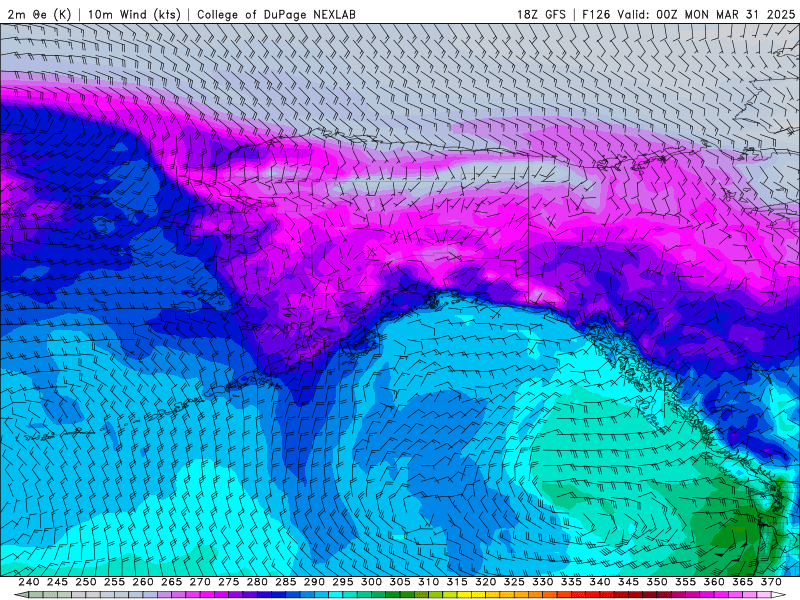This screenshot has width=800, height=600.
Task: Click the 370 value on color scale
Action: [771, 582]
